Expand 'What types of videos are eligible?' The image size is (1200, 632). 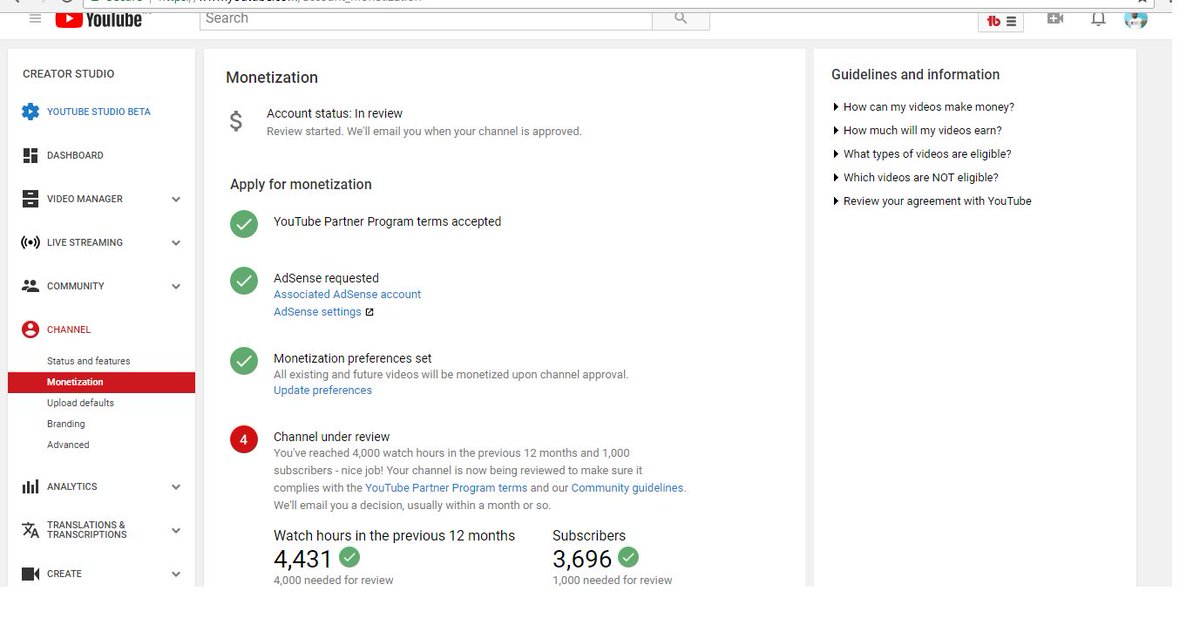pos(921,154)
